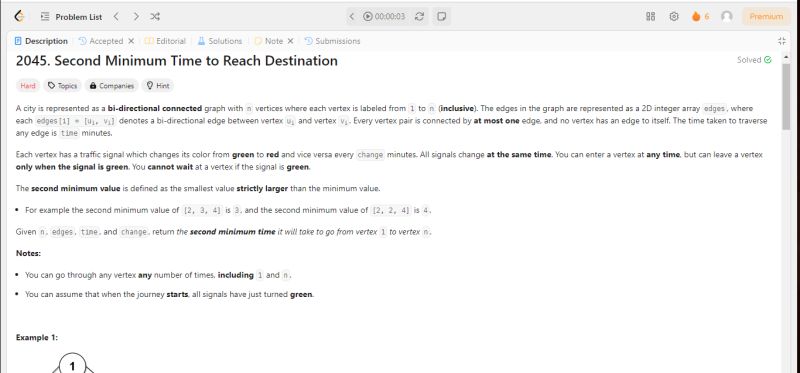
Task: Click the 'edges' inline code in the first paragraph
Action: click(x=713, y=109)
